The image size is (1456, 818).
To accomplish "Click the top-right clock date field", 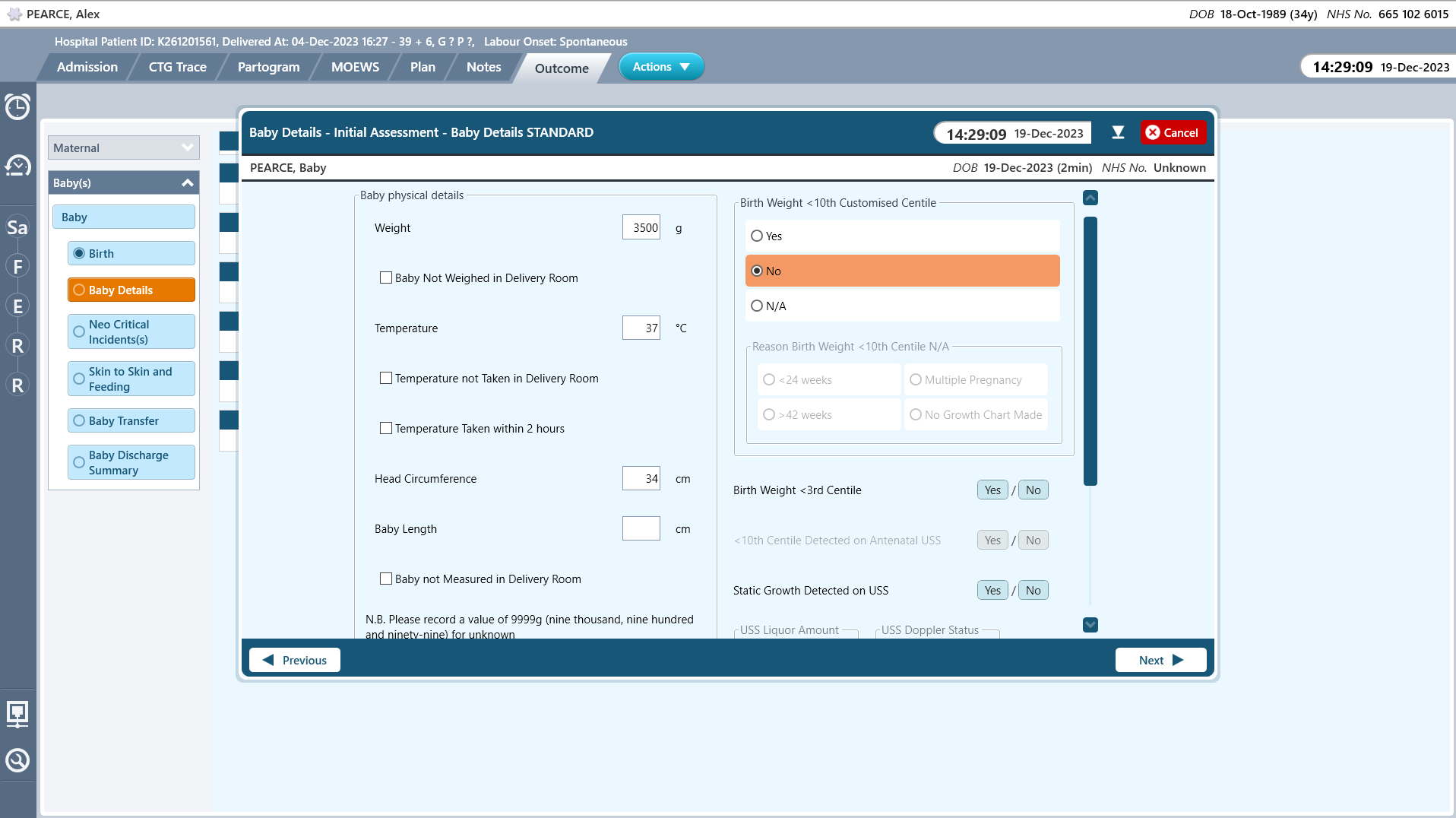I will point(1380,67).
